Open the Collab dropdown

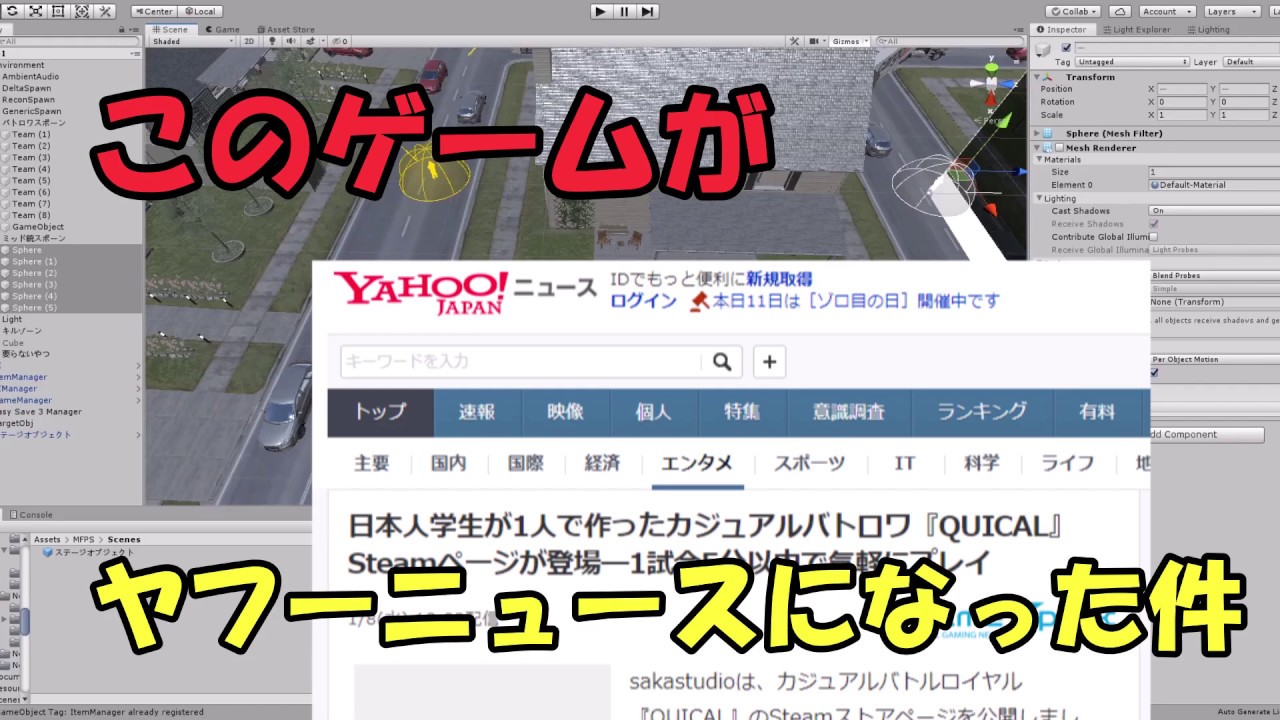pos(1075,11)
